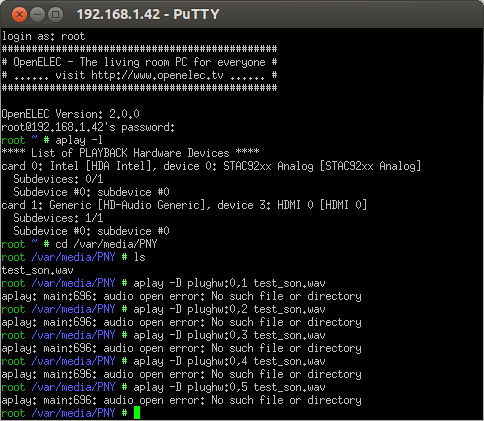
Task: Click the http://www.openelec.tv URL text
Action: [x=157, y=75]
